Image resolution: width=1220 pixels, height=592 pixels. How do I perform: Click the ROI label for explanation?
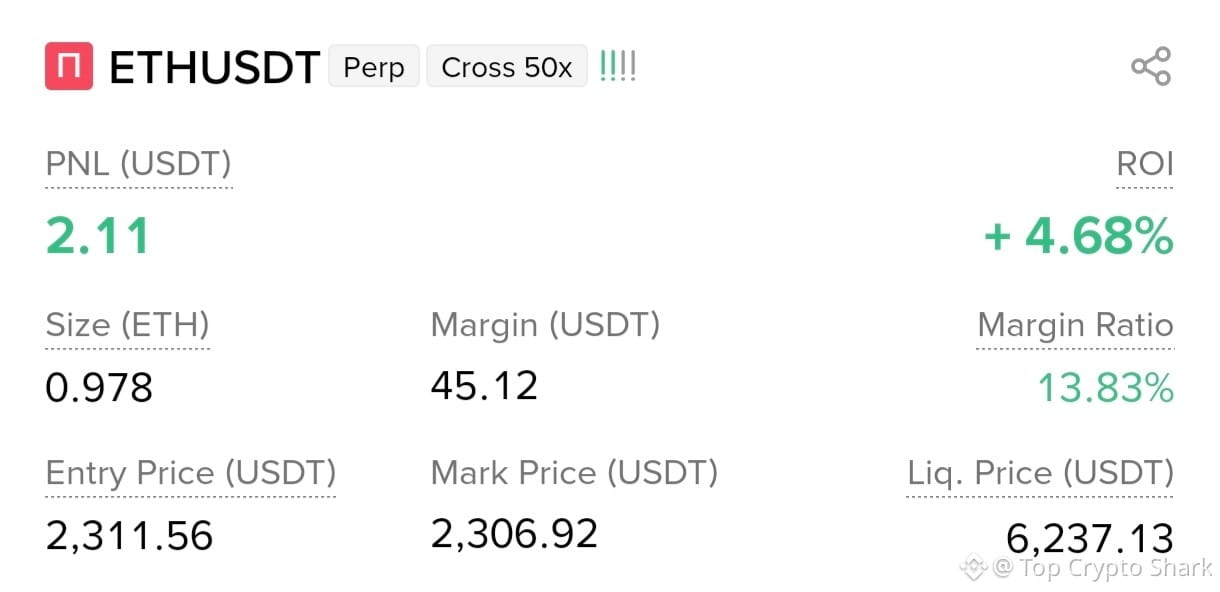pyautogui.click(x=1145, y=164)
